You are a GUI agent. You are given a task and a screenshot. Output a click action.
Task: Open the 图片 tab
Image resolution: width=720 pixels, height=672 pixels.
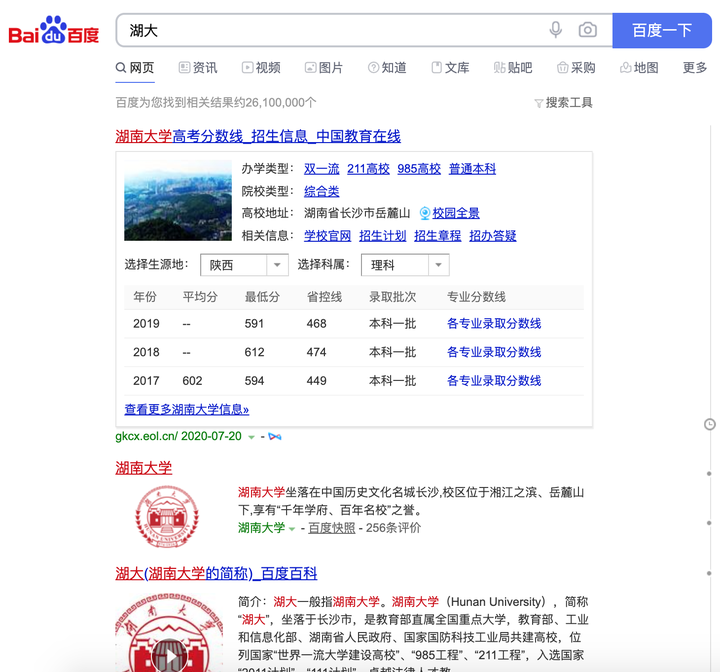(324, 68)
